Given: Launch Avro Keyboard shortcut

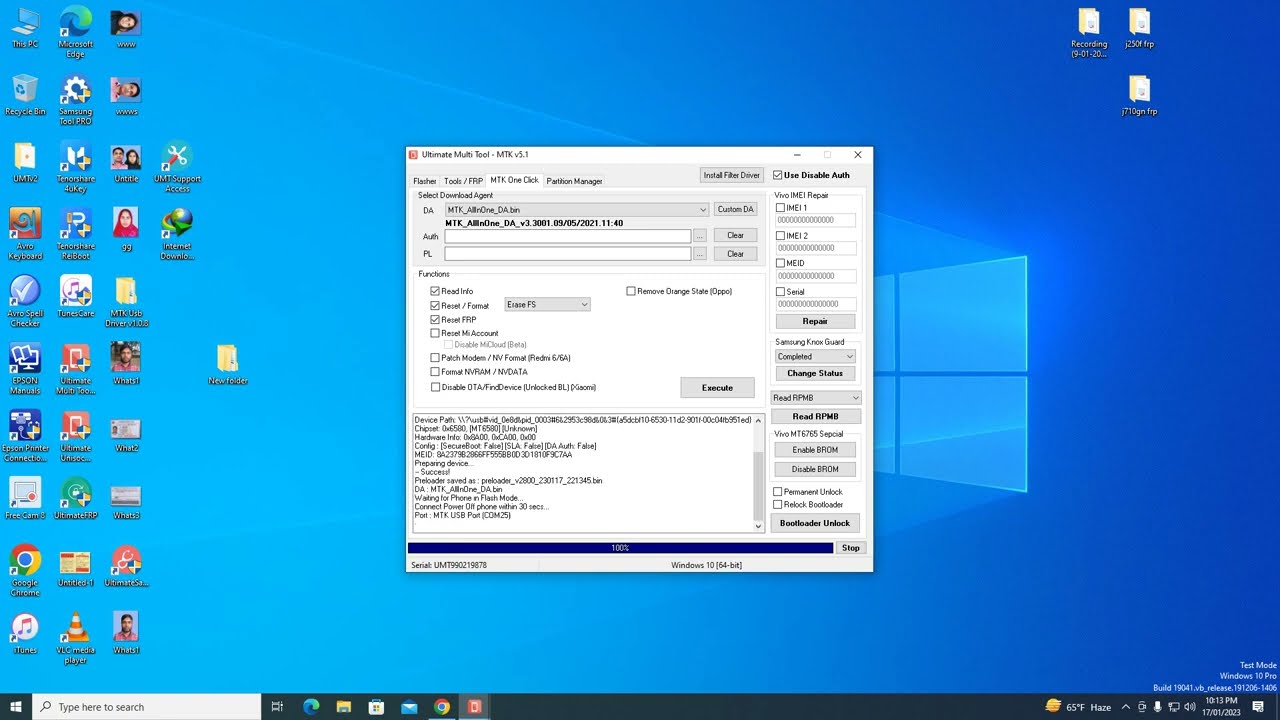Looking at the screenshot, I should tap(25, 234).
